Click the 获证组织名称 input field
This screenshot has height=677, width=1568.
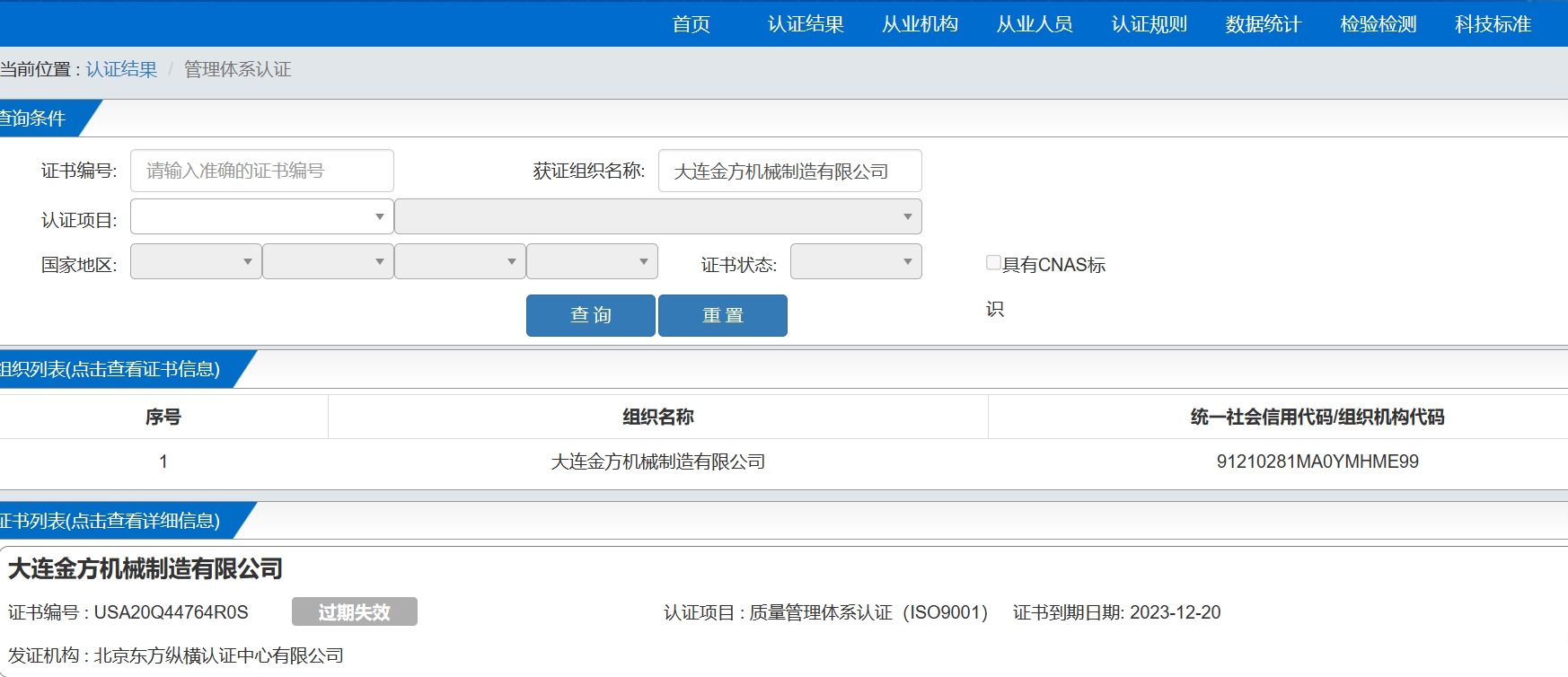tap(790, 171)
